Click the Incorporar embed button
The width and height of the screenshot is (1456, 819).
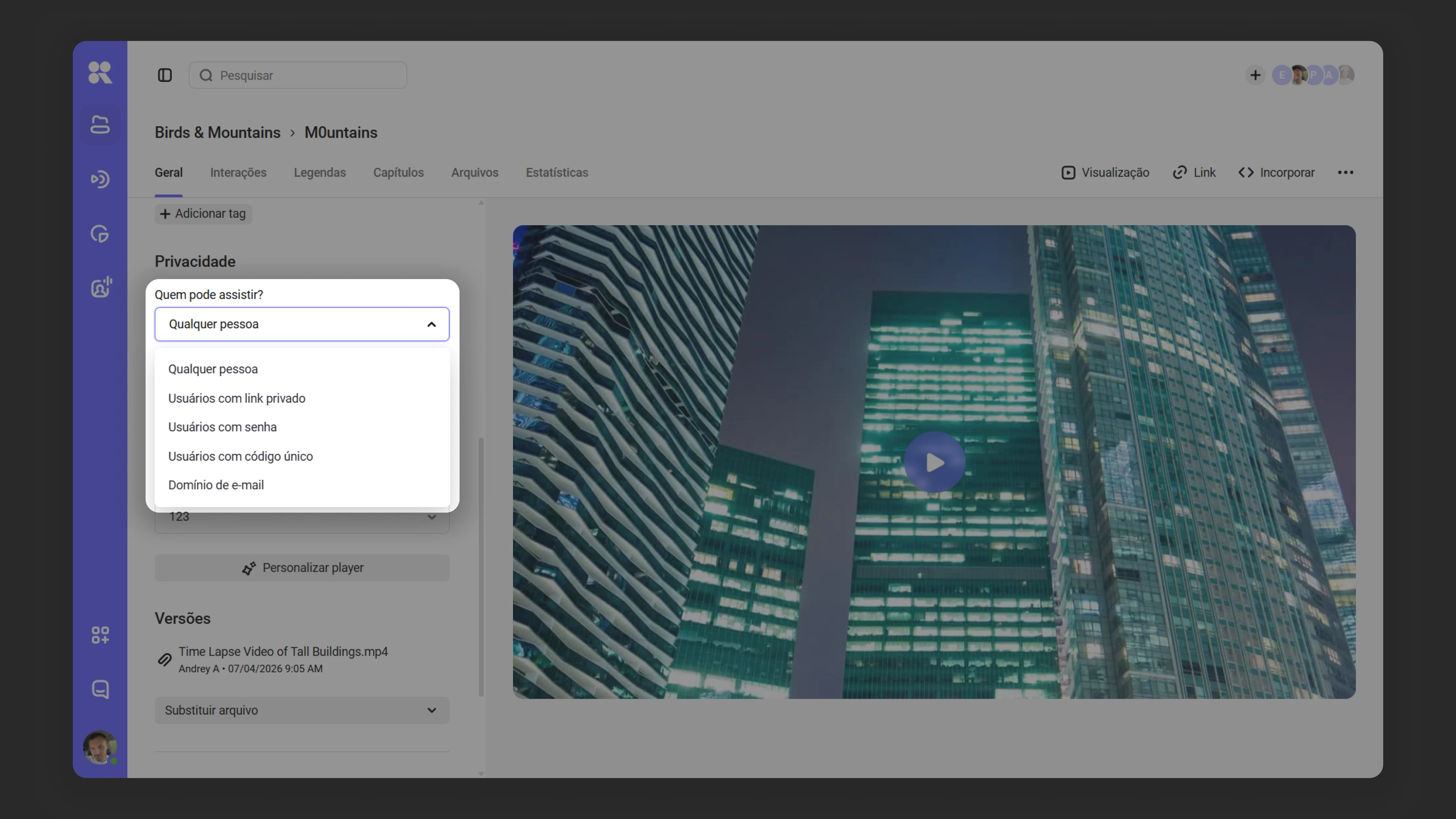(1276, 173)
